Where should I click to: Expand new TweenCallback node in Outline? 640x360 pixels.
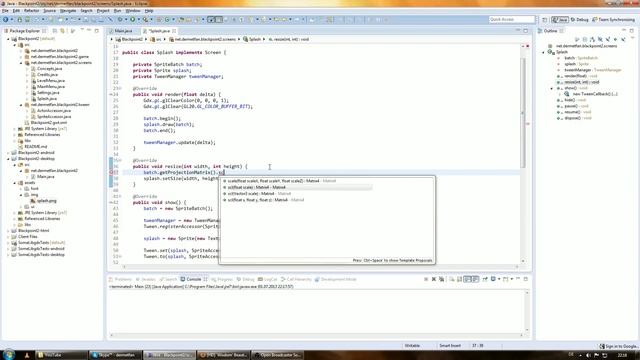tap(560, 94)
